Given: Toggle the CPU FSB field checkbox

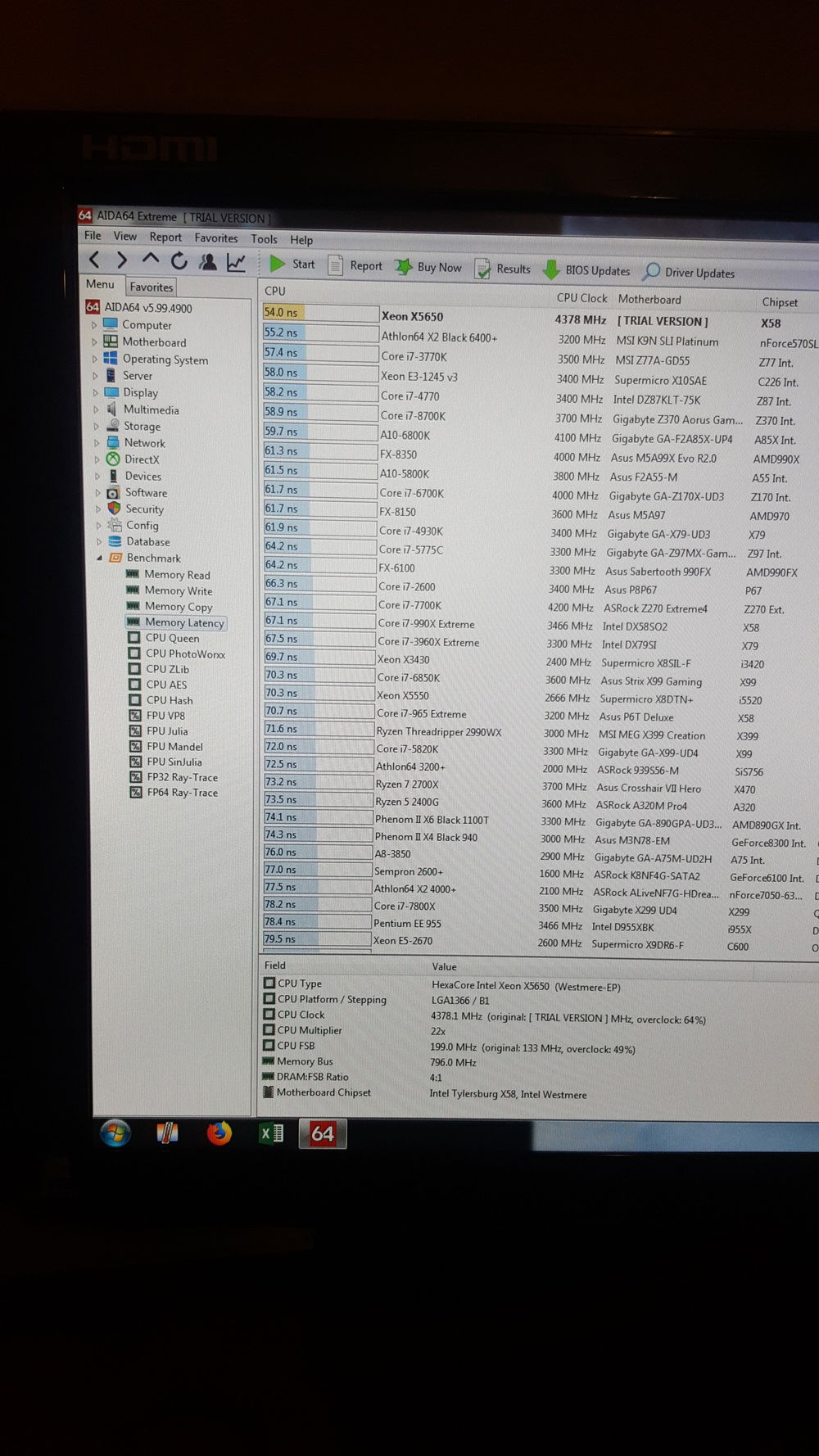Looking at the screenshot, I should point(268,1045).
